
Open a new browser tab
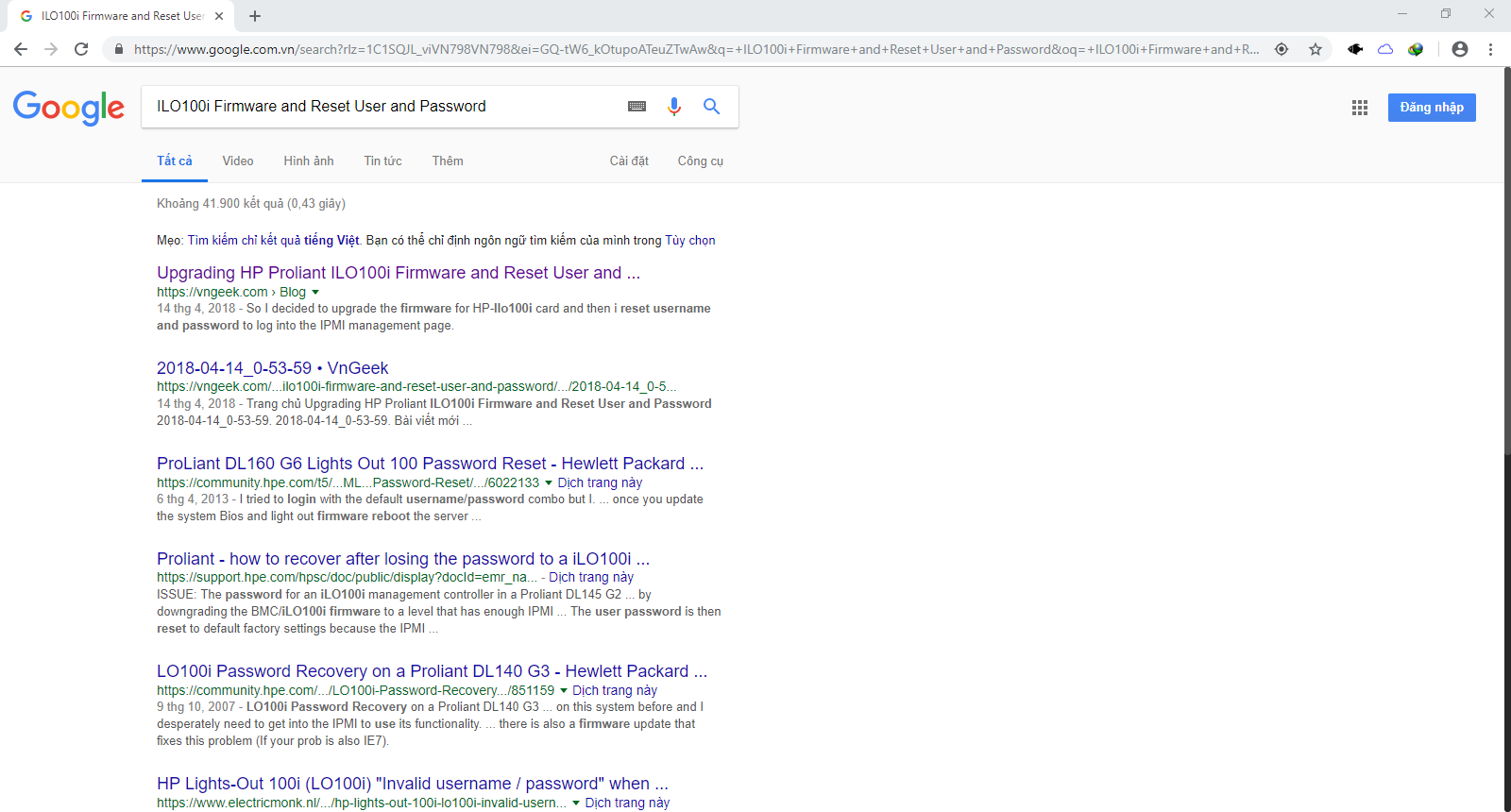[255, 16]
